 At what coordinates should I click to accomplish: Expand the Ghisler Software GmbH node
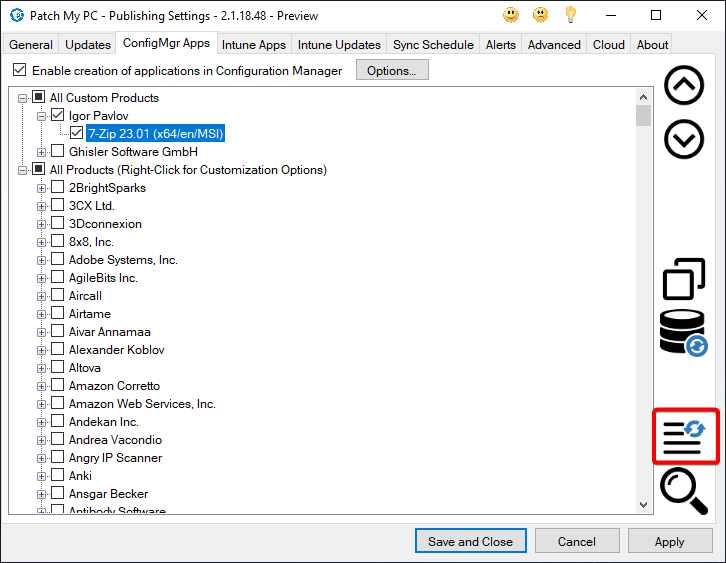click(42, 152)
